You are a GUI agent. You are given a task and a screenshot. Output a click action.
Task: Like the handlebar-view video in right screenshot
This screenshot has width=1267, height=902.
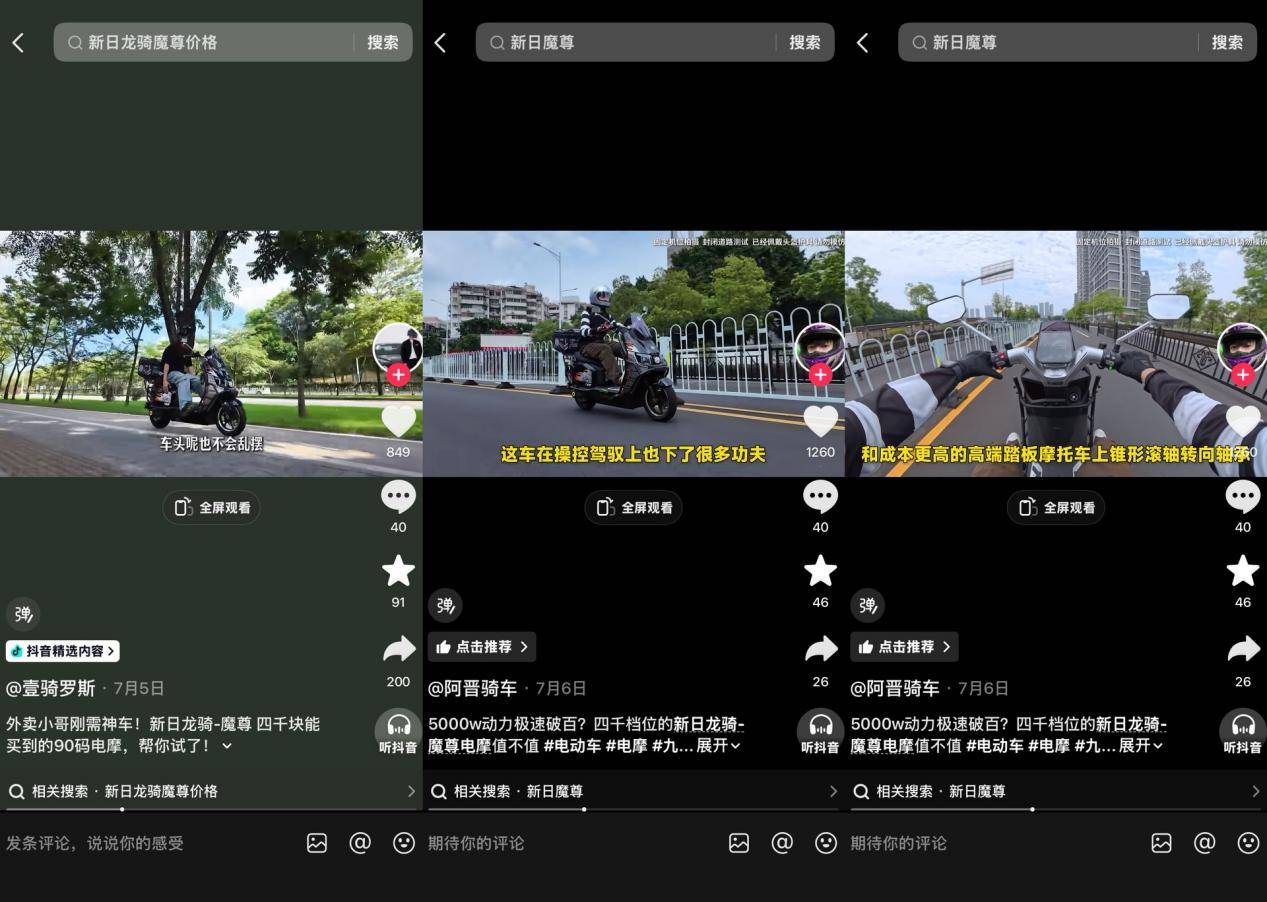[1243, 421]
